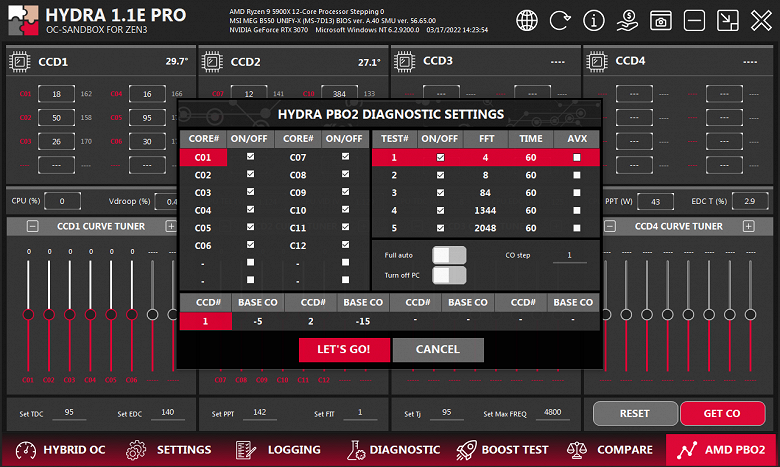This screenshot has height=467, width=780.
Task: Click the globe language icon
Action: pos(528,20)
